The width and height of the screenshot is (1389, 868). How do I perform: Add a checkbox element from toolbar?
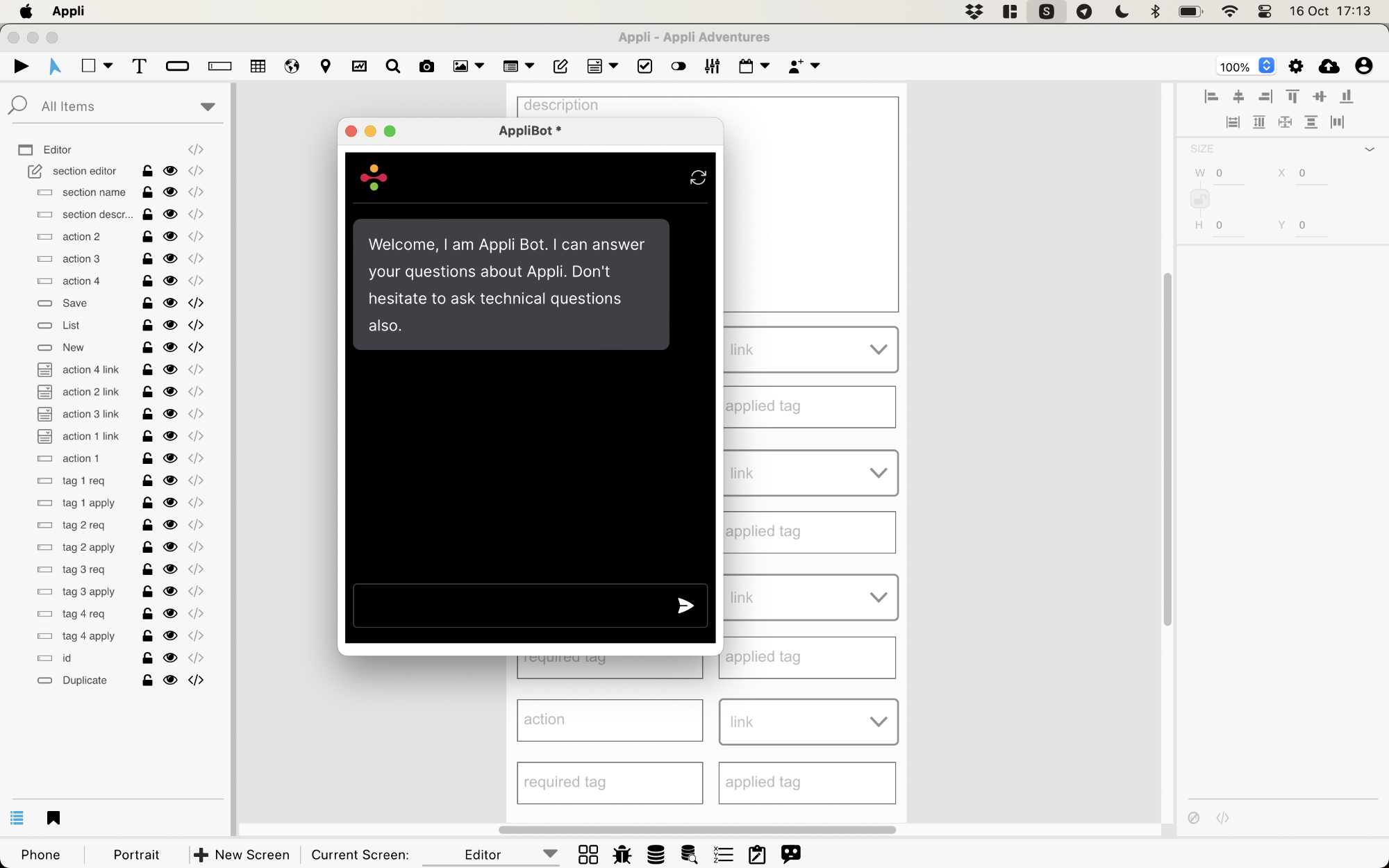click(x=644, y=66)
